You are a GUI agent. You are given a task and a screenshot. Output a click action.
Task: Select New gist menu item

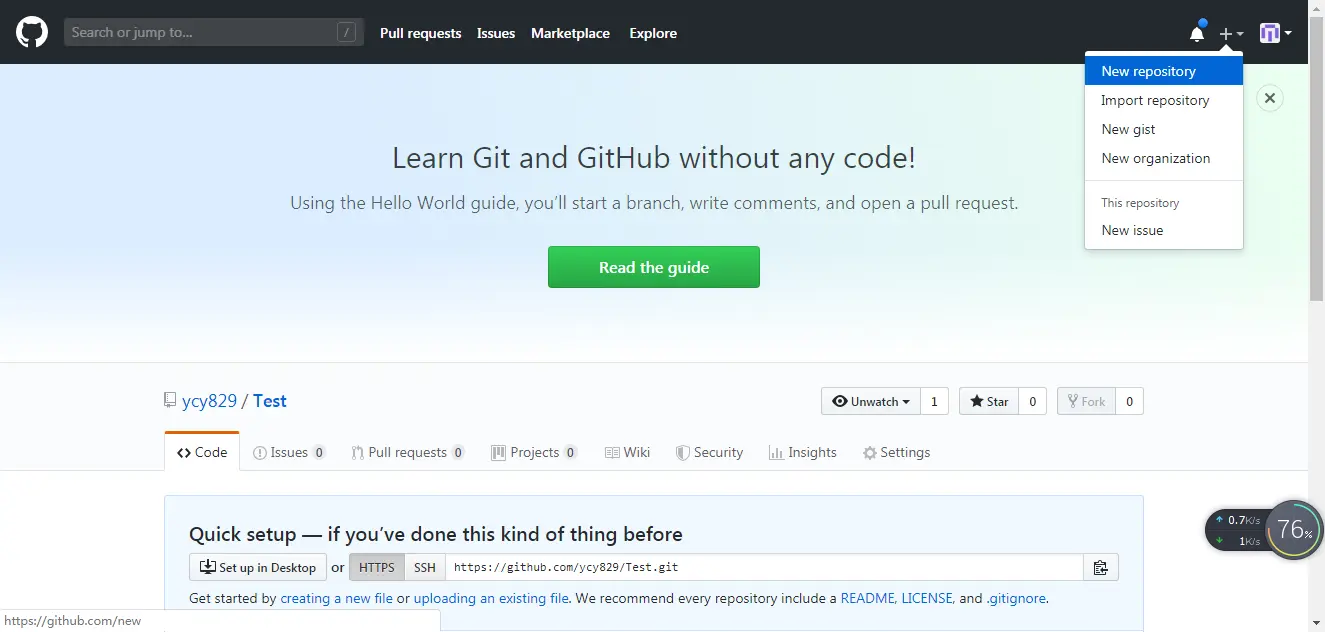(1164, 129)
